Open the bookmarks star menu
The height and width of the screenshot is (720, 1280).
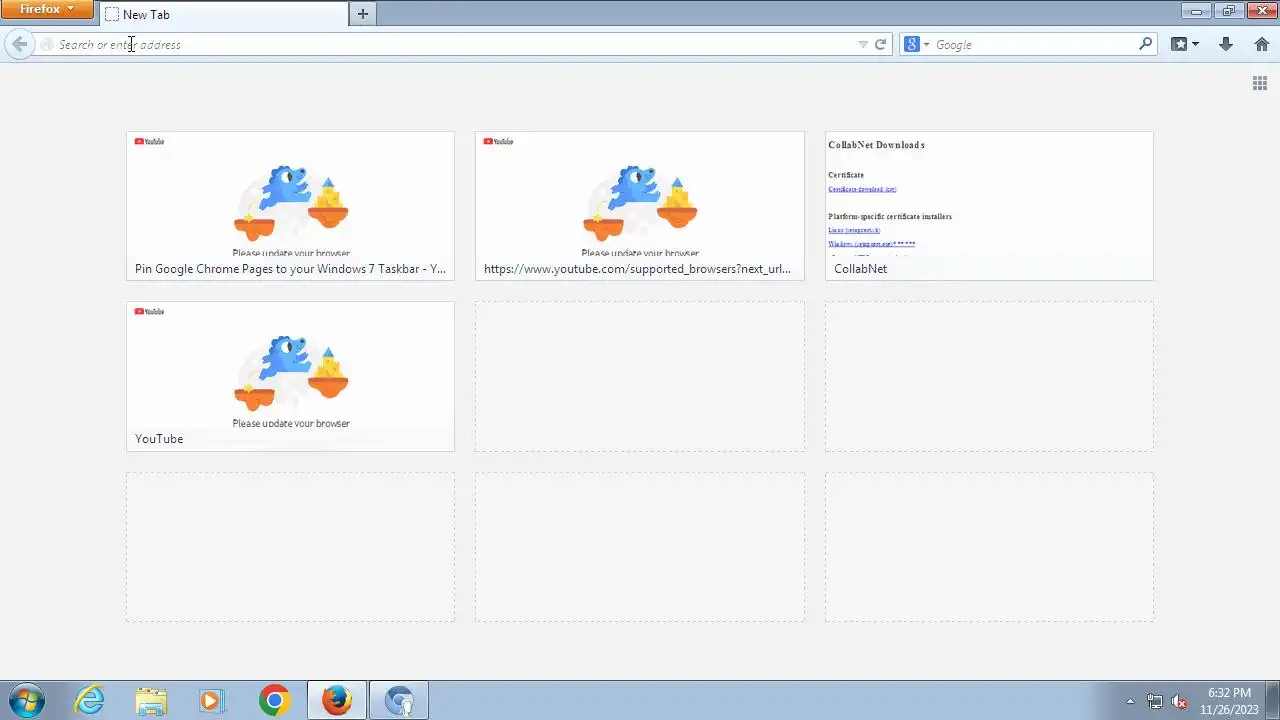click(1185, 44)
